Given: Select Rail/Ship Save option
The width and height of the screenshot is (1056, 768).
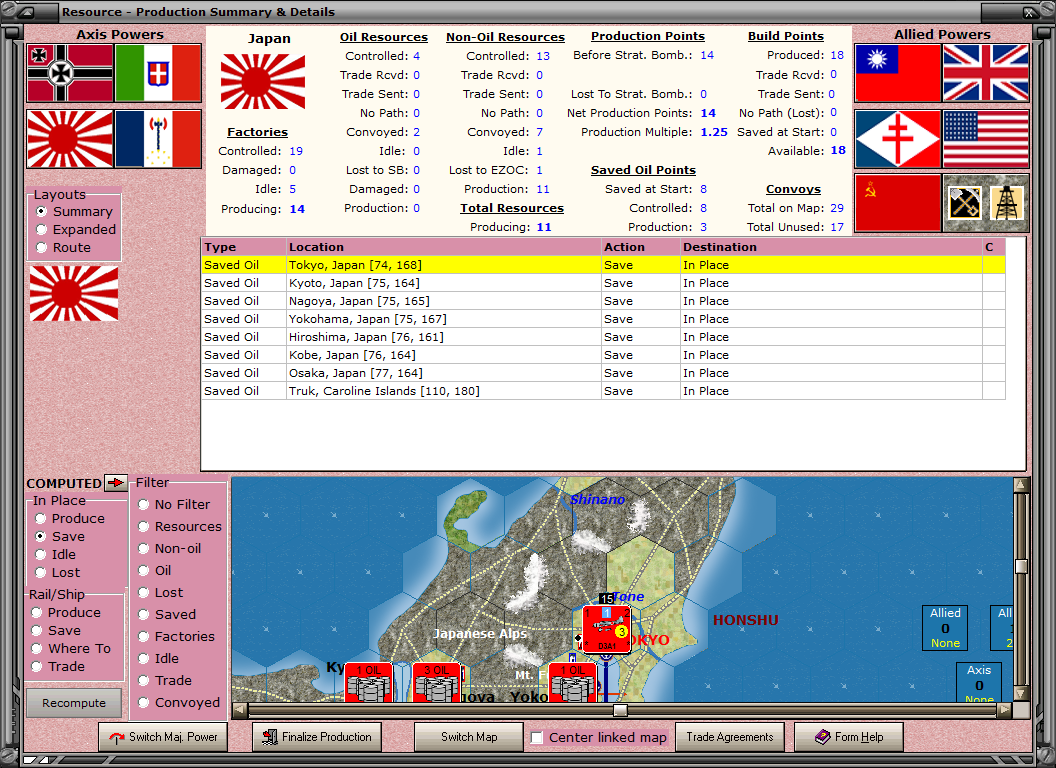Looking at the screenshot, I should coord(56,631).
